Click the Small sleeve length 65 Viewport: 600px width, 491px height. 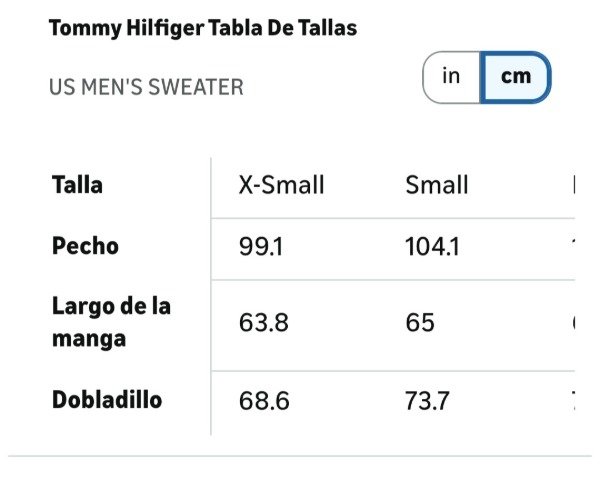[420, 323]
